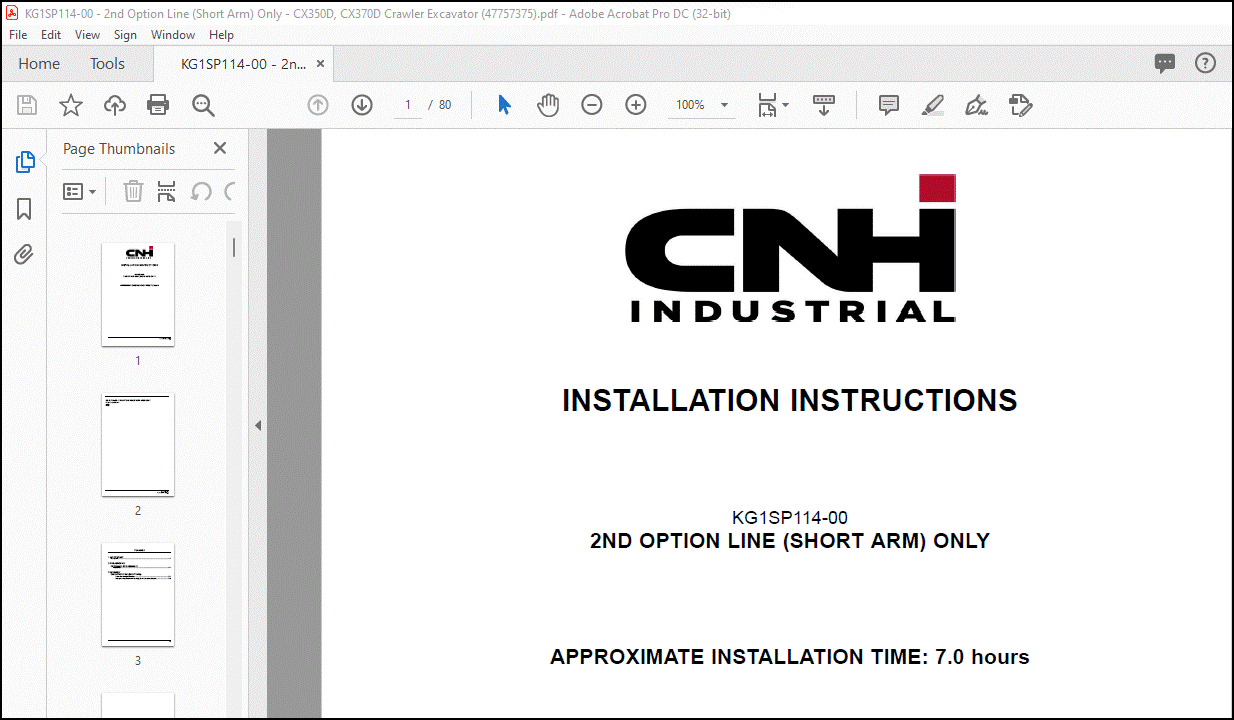1234x720 pixels.
Task: Open the View menu
Action: tap(87, 34)
